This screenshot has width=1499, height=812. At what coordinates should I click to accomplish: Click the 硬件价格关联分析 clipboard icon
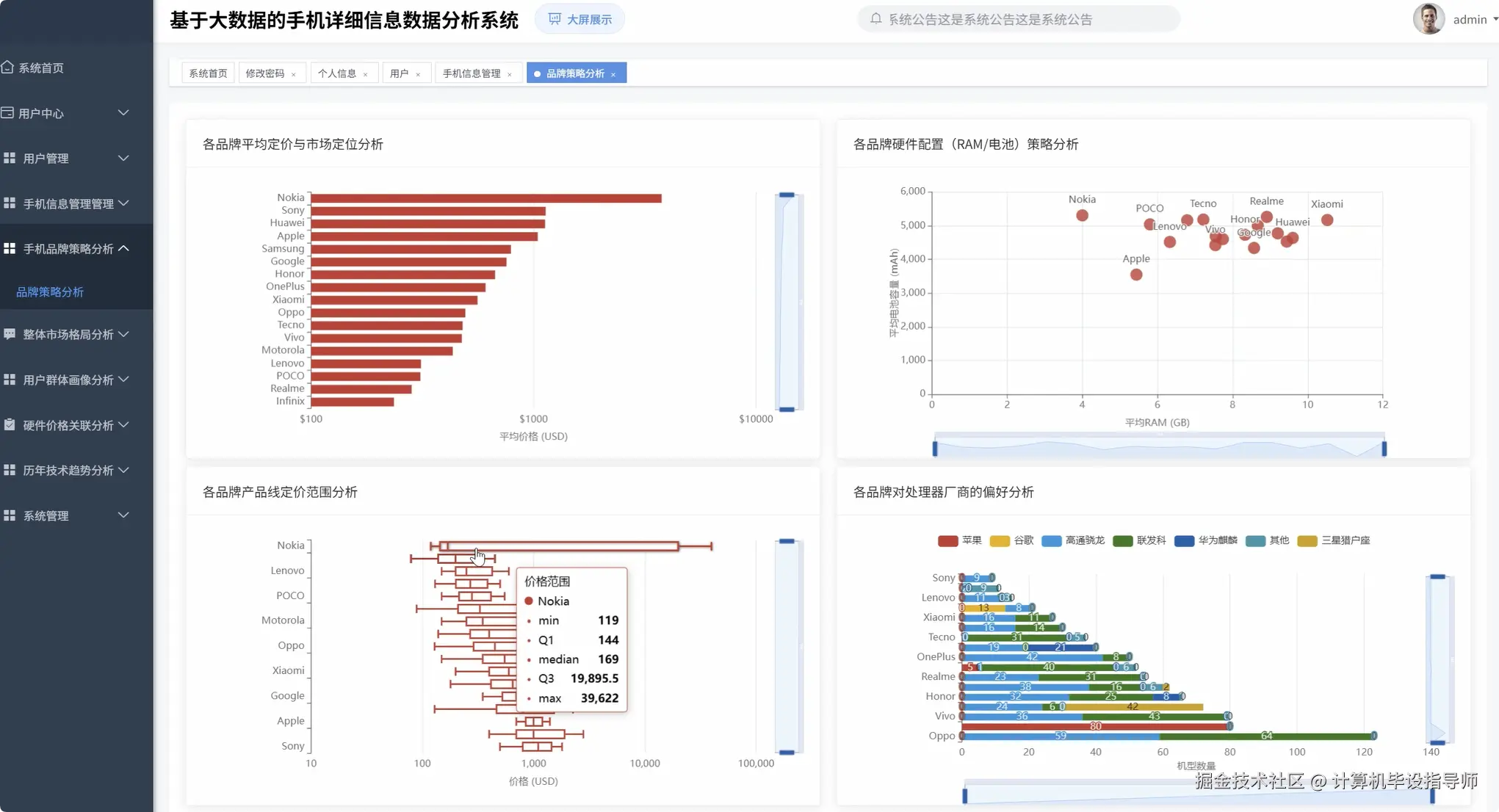point(10,425)
